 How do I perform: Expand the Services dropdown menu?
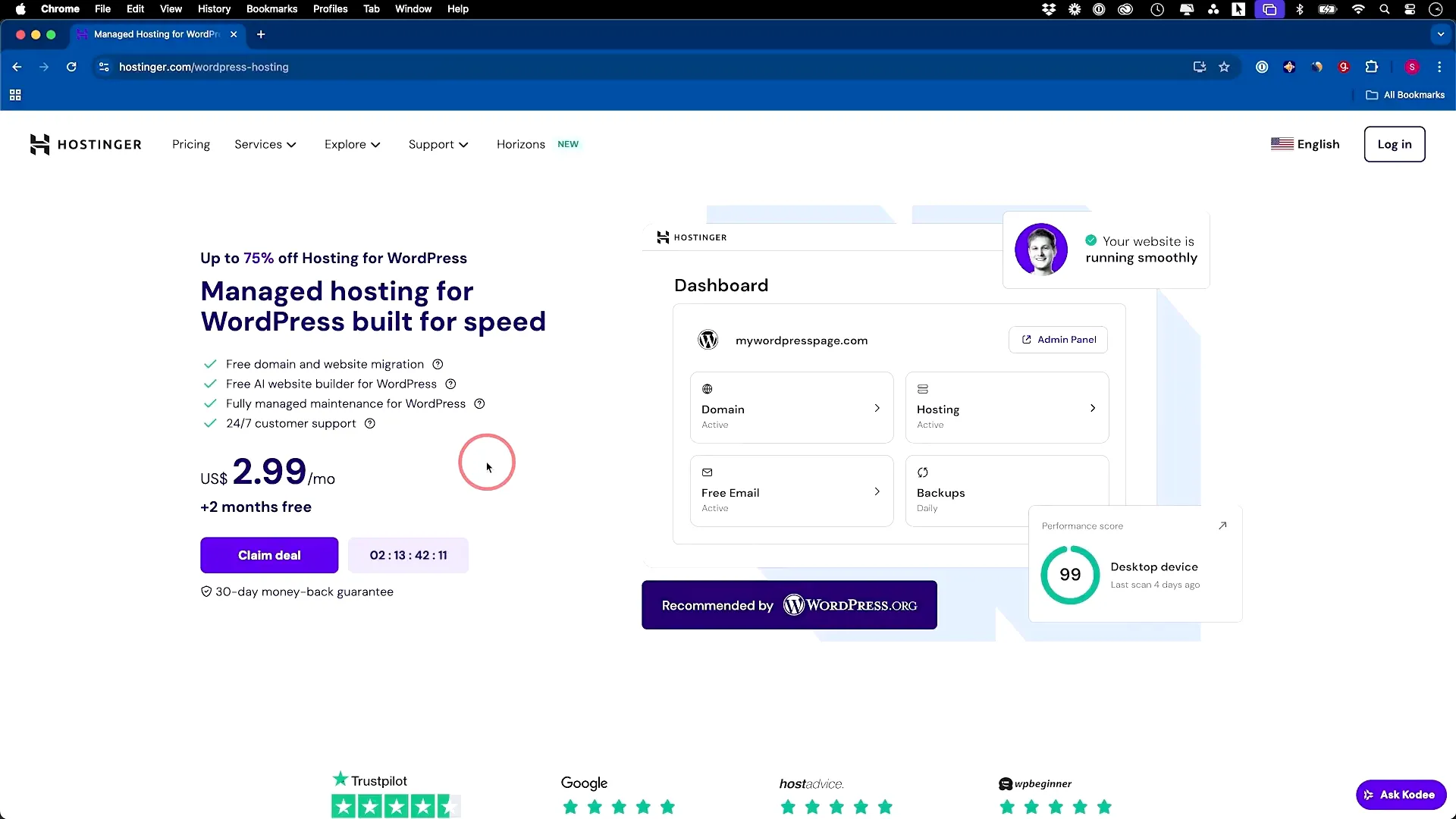click(265, 144)
